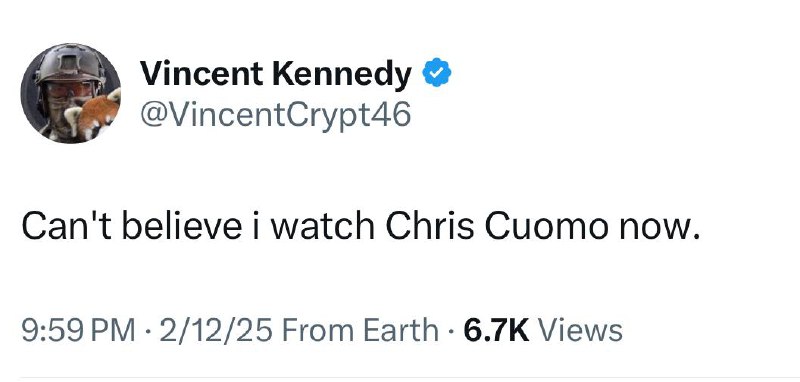Click the 6.7K view count
The image size is (800, 382).
coord(496,330)
